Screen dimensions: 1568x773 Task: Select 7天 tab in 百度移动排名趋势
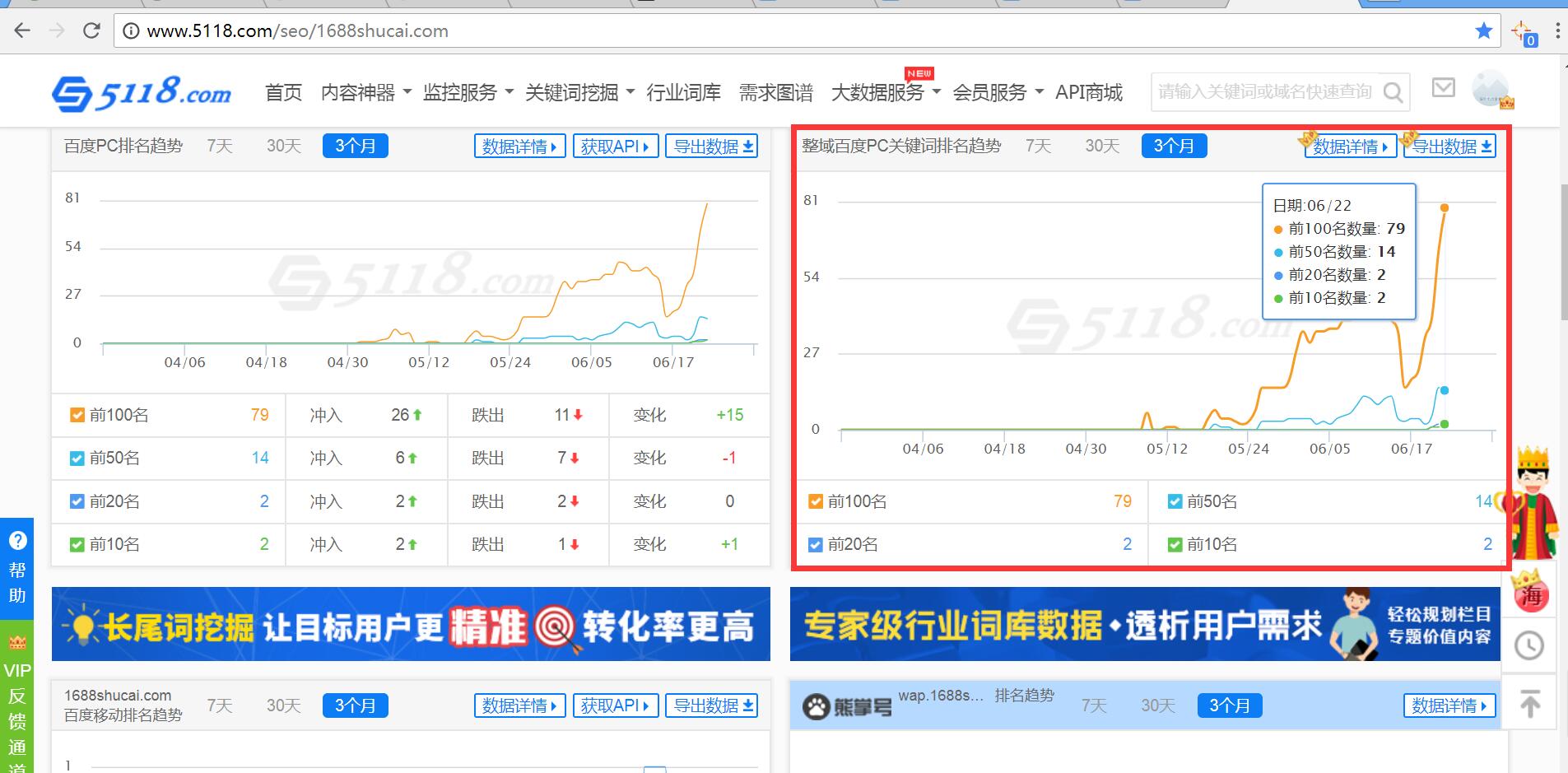220,705
